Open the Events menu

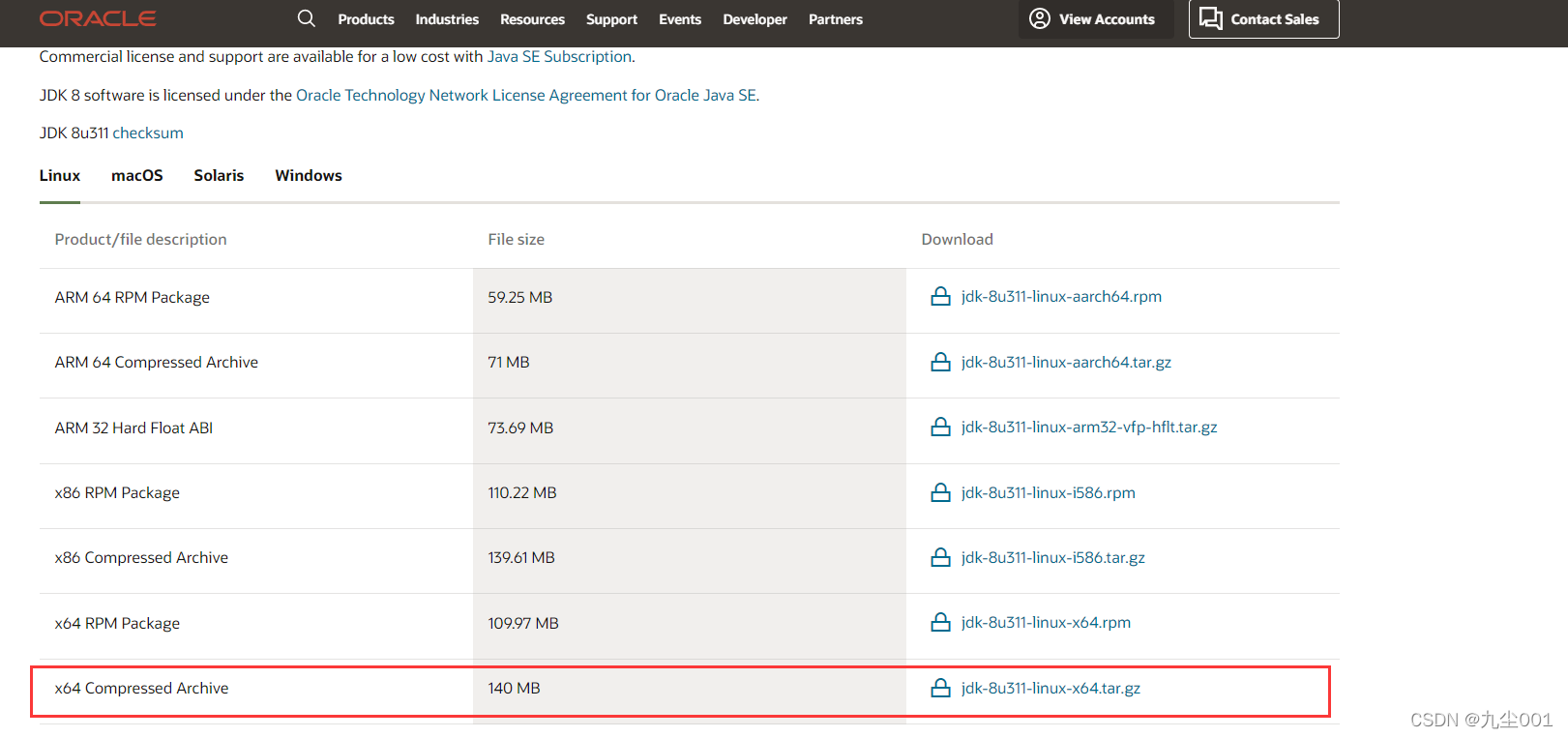click(x=680, y=19)
